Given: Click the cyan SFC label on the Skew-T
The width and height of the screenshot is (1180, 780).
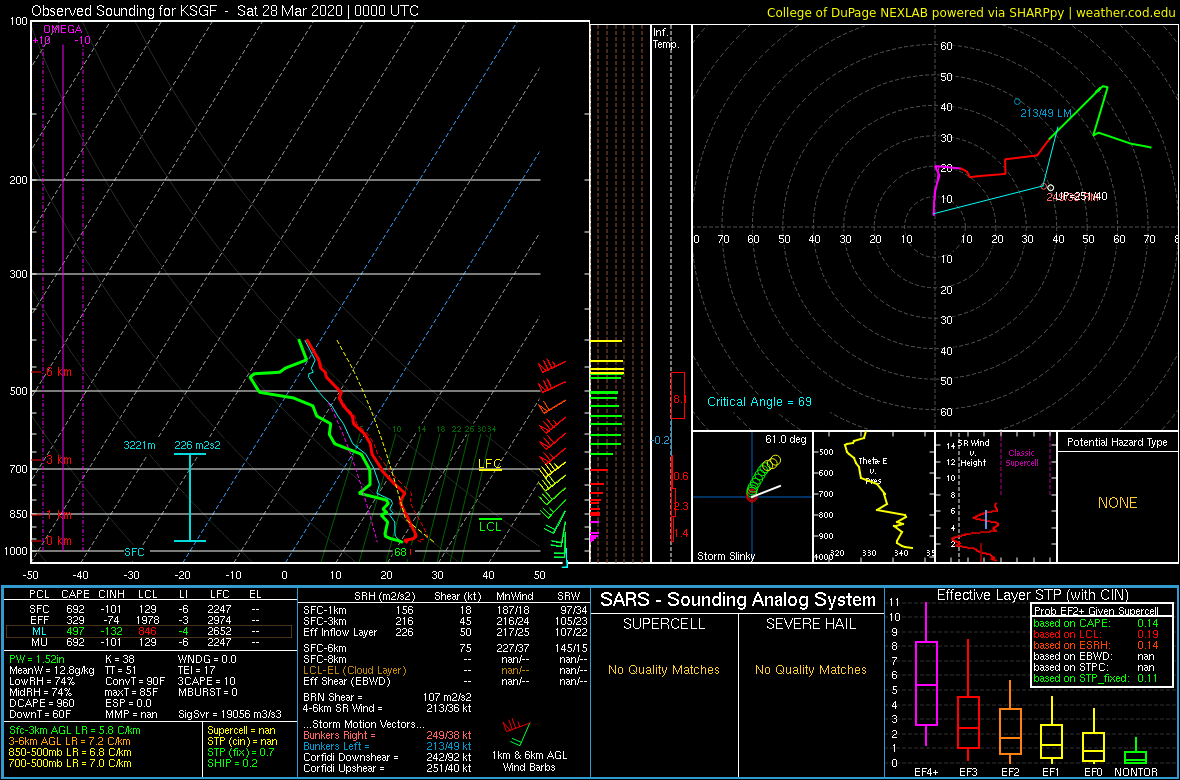Looking at the screenshot, I should [135, 552].
